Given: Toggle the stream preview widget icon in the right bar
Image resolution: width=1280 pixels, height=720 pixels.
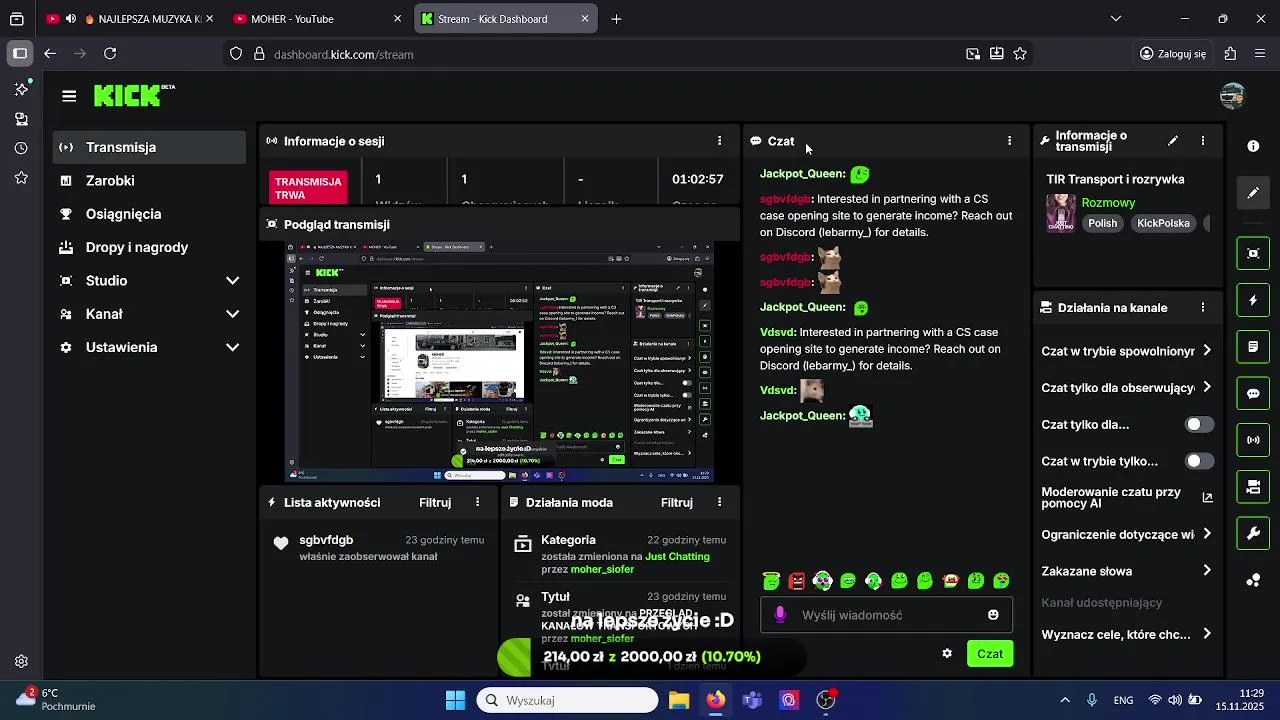Looking at the screenshot, I should pyautogui.click(x=1253, y=254).
